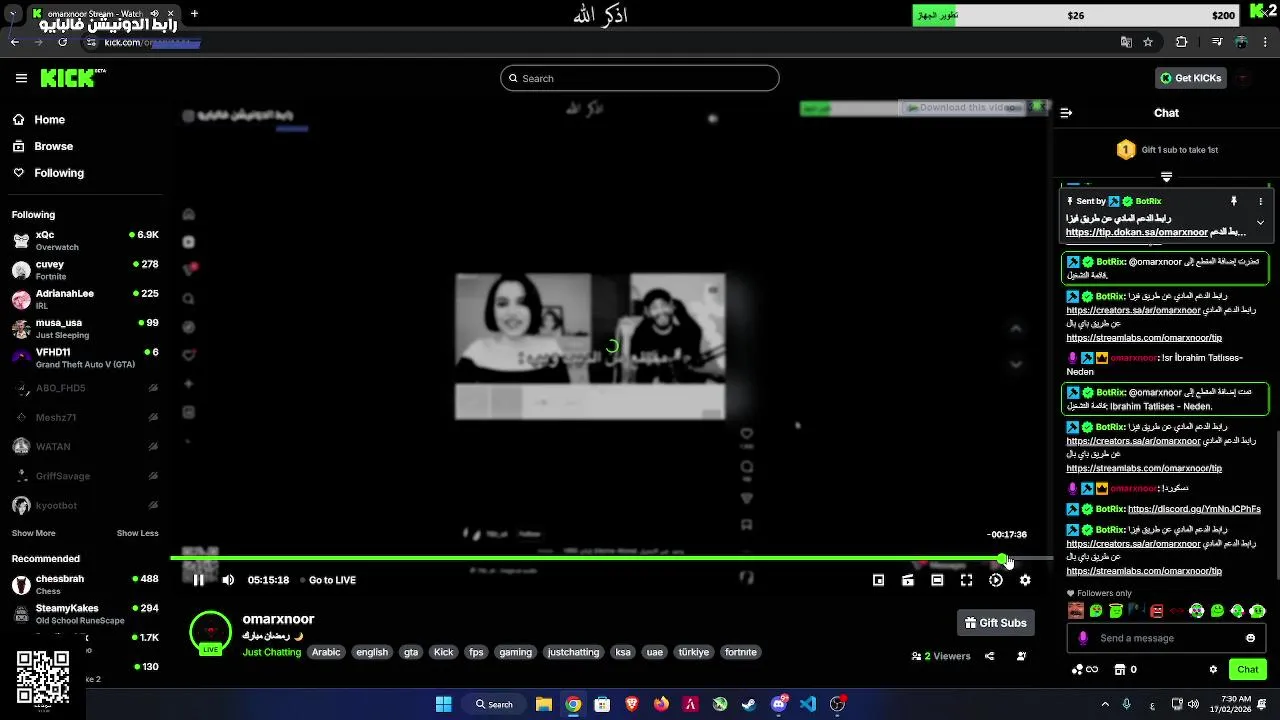Seek within the green progress bar
Screen dimensions: 1280x720
point(585,558)
